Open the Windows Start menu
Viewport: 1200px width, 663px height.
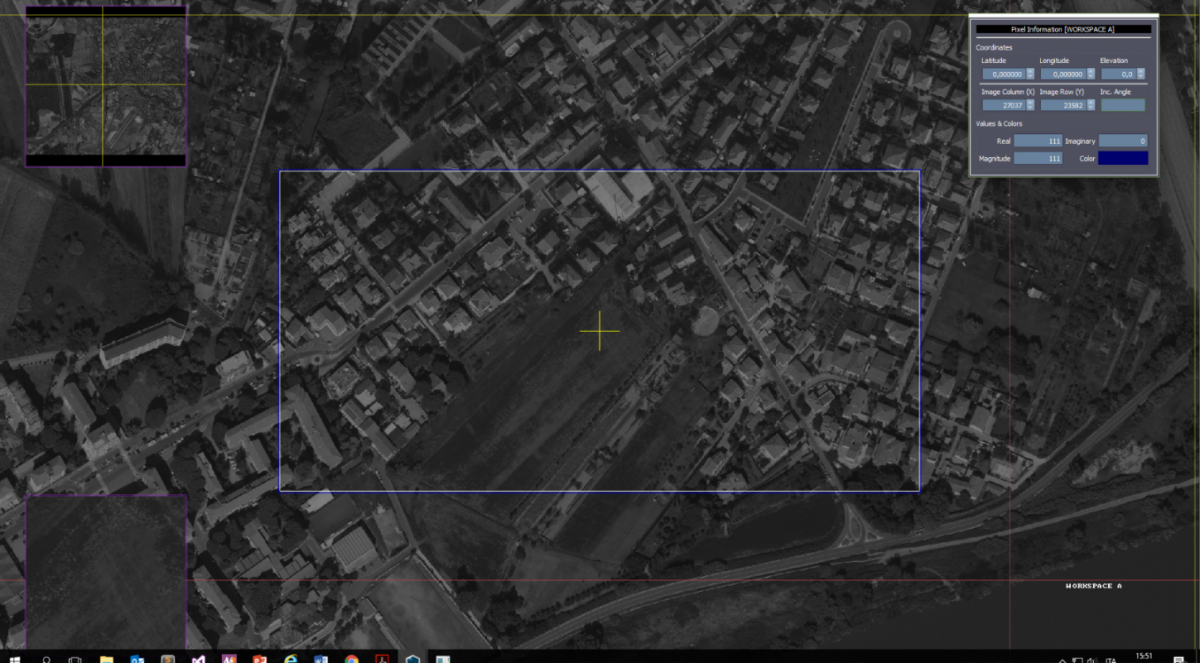14,657
